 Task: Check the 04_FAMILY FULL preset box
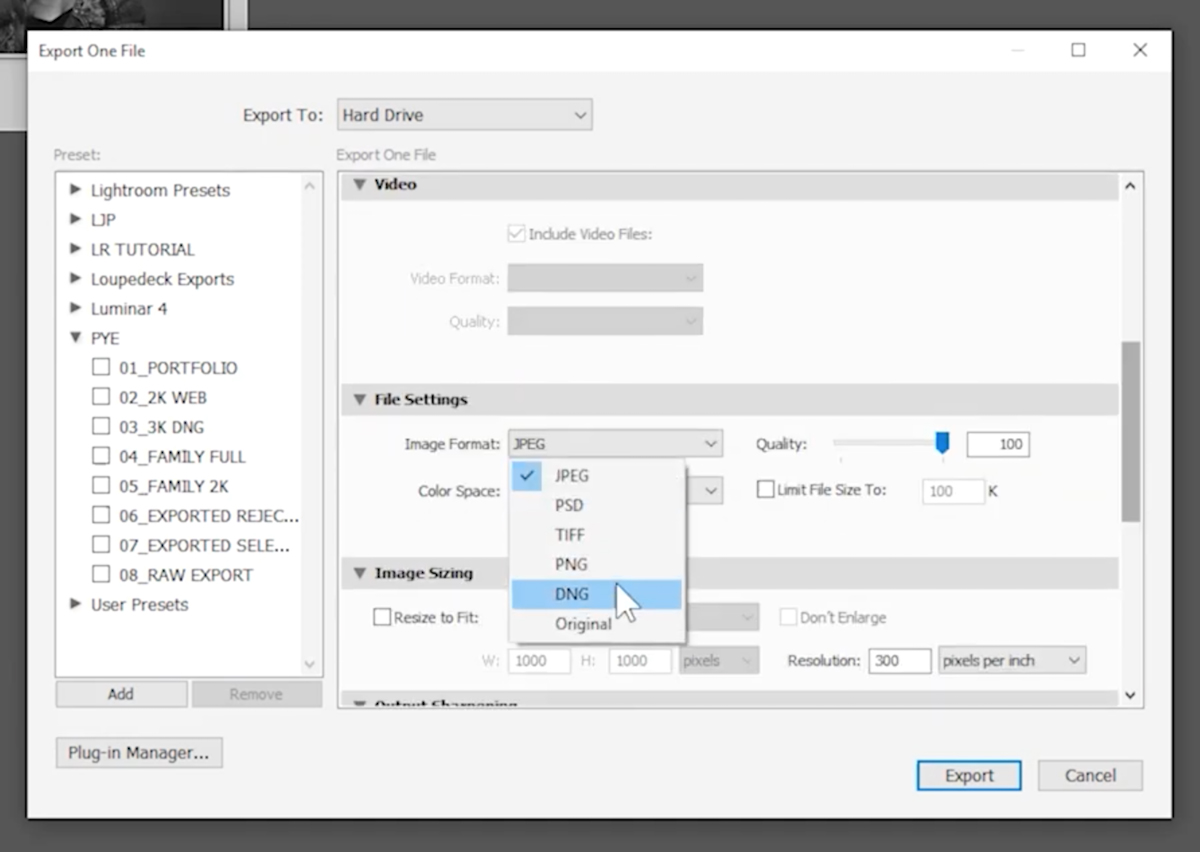(101, 456)
